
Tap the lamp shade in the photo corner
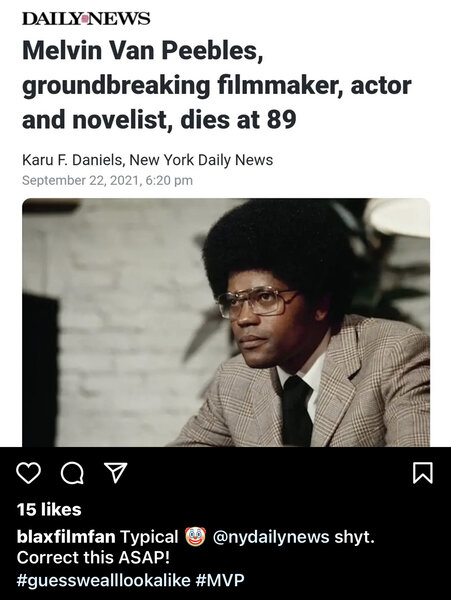click(398, 217)
